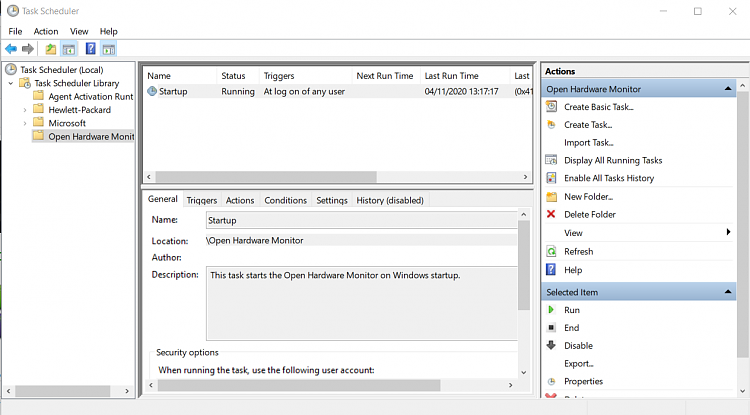
Task: Sort by the Last Run Time column header
Action: pos(464,76)
